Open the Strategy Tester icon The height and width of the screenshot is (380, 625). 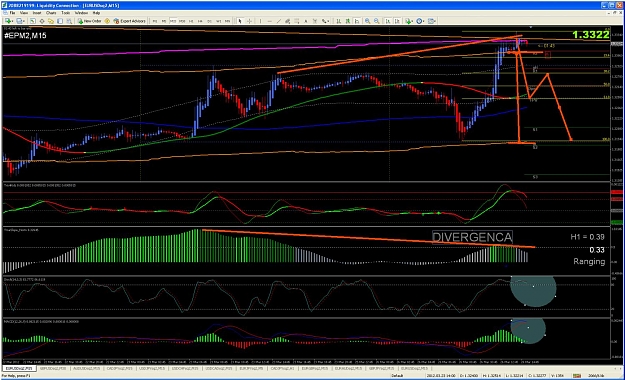point(69,21)
